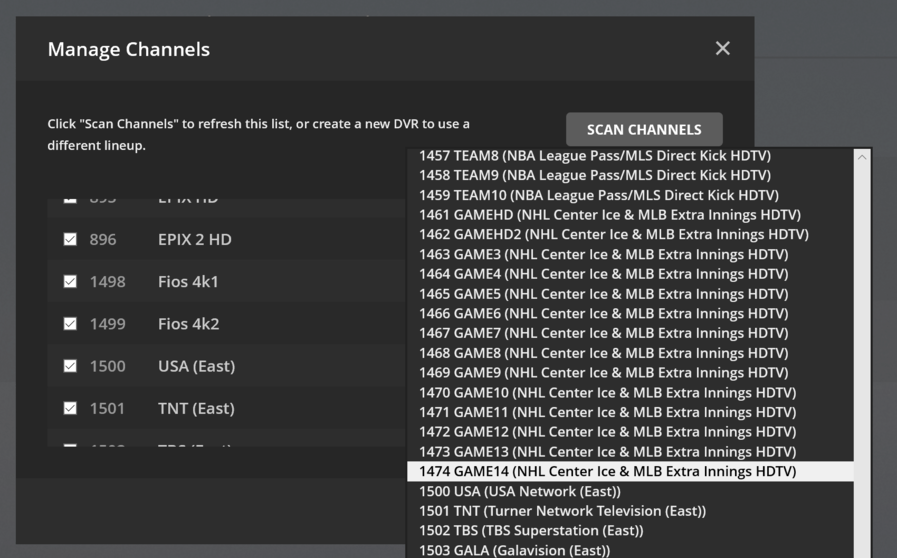The width and height of the screenshot is (897, 558).
Task: Pick 1467 GAME7 from the list
Action: point(630,333)
